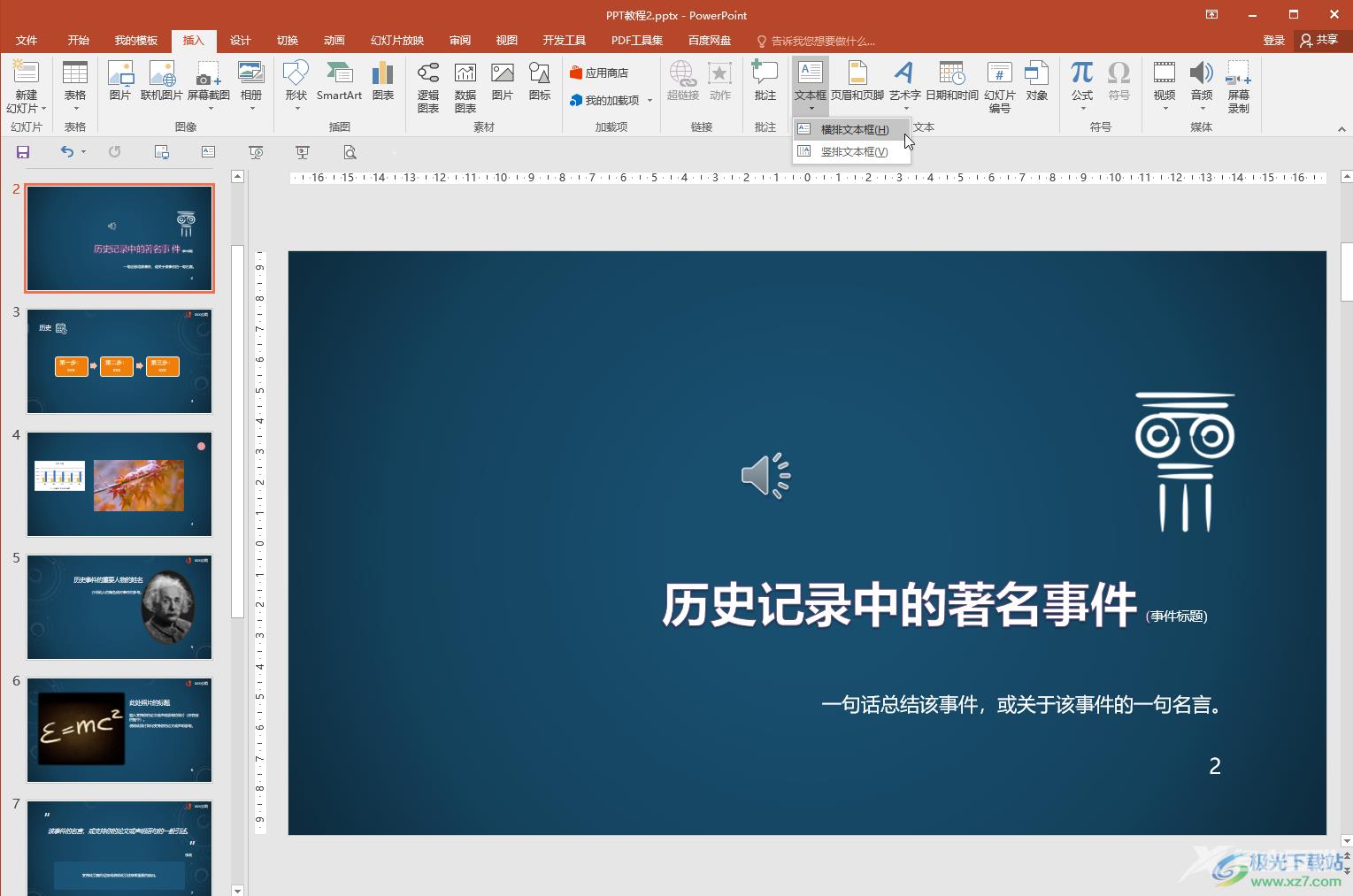Click the thumbnail pane scroll down arrow

pyautogui.click(x=237, y=890)
